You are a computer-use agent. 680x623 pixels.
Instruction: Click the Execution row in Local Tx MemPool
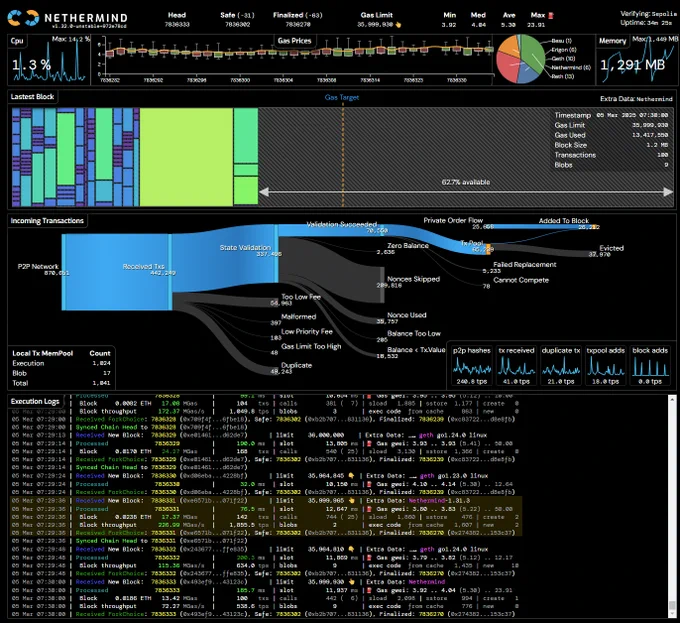(61, 363)
